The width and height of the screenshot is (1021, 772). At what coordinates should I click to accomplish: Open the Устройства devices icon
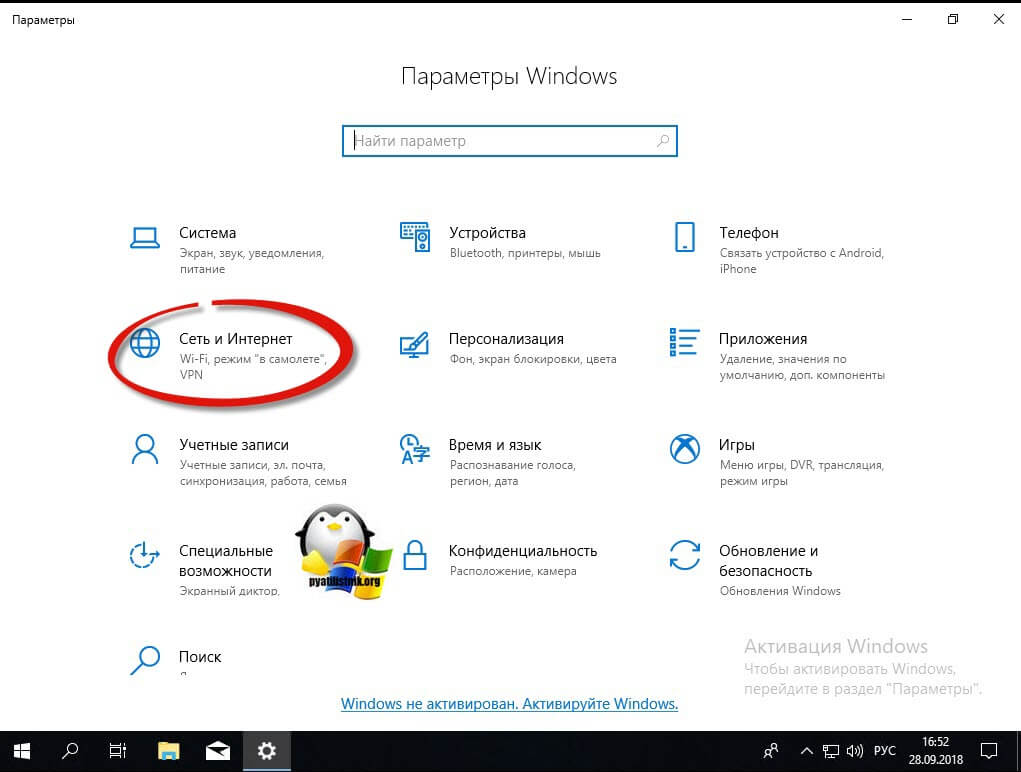tap(414, 237)
